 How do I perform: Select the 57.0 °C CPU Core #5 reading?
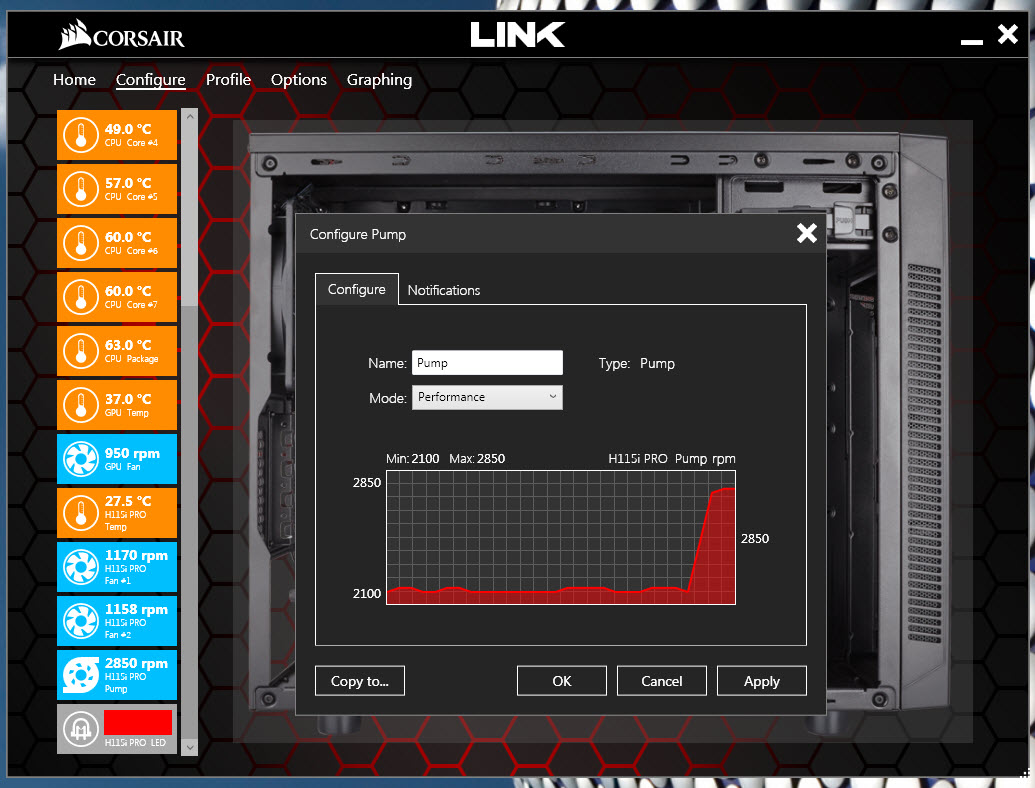click(117, 189)
